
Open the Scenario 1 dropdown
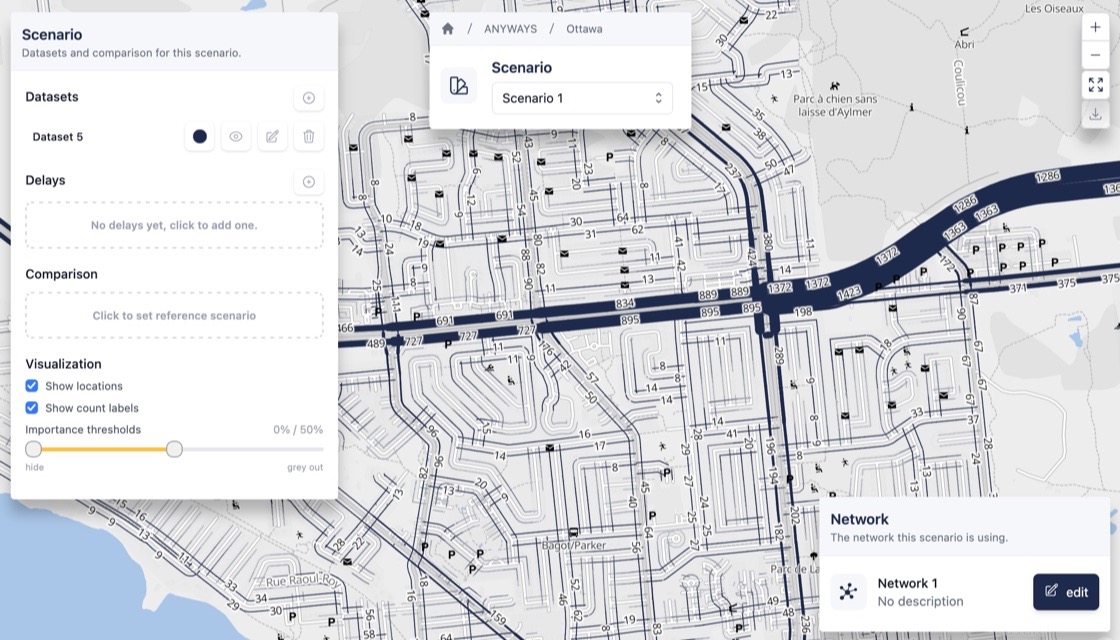click(582, 98)
